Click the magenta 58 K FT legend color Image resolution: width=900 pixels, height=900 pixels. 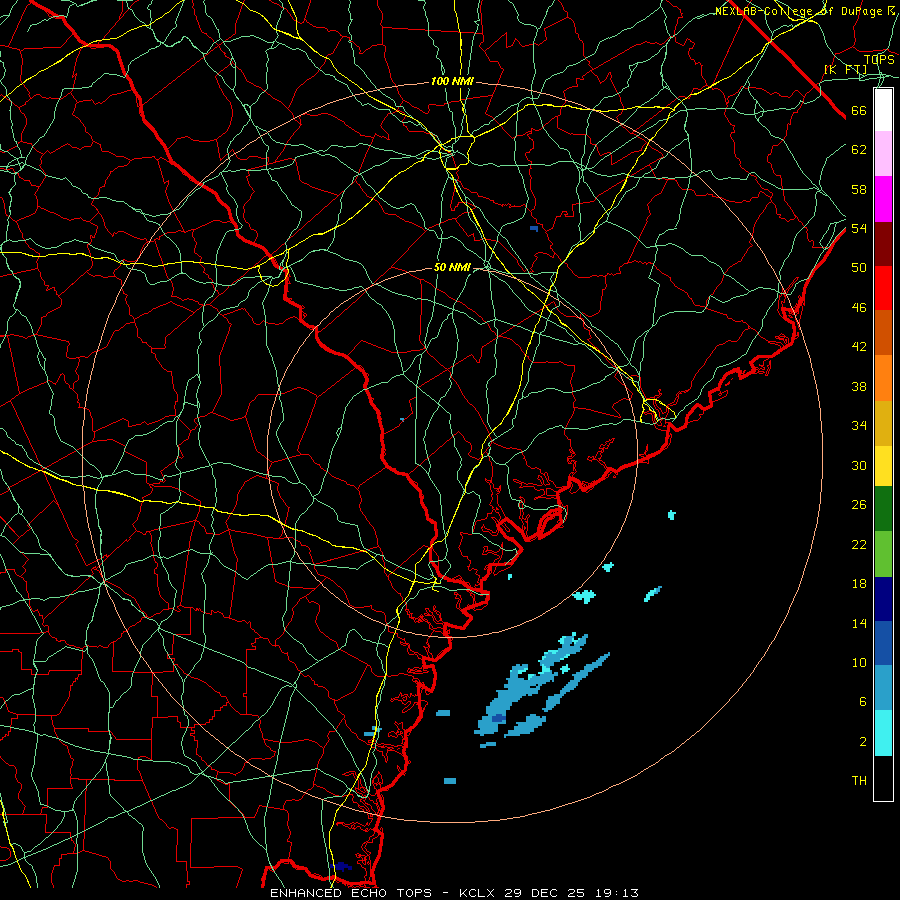(883, 199)
